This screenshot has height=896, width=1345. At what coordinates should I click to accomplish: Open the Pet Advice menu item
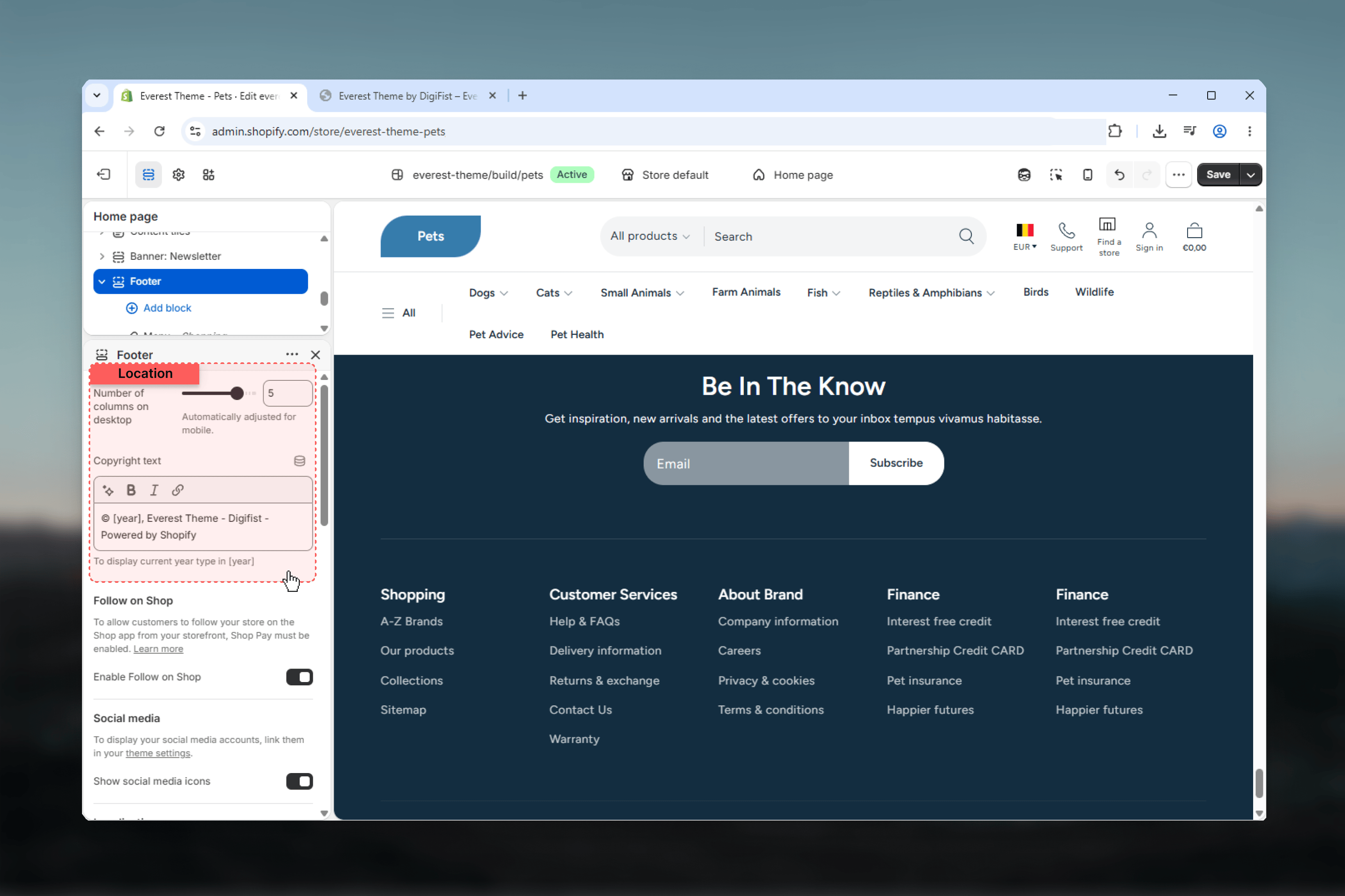click(x=496, y=334)
